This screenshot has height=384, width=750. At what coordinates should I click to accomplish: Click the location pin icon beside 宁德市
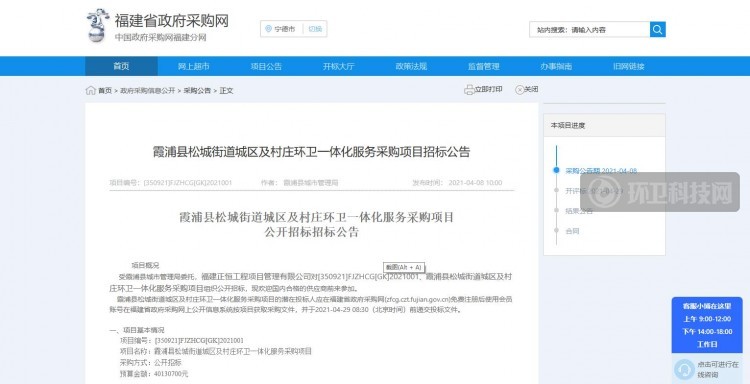pos(268,29)
